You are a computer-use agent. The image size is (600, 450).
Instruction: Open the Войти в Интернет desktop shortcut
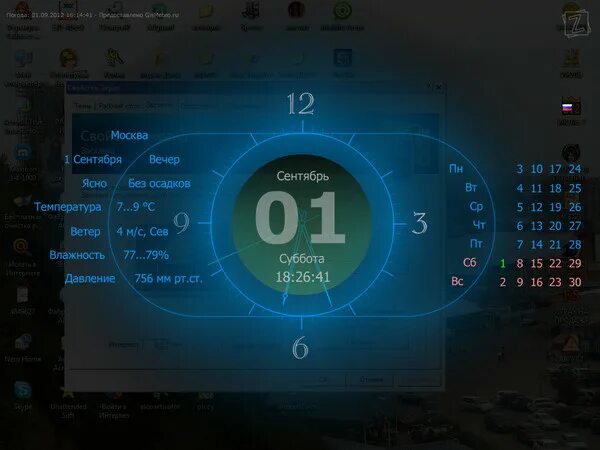114,405
